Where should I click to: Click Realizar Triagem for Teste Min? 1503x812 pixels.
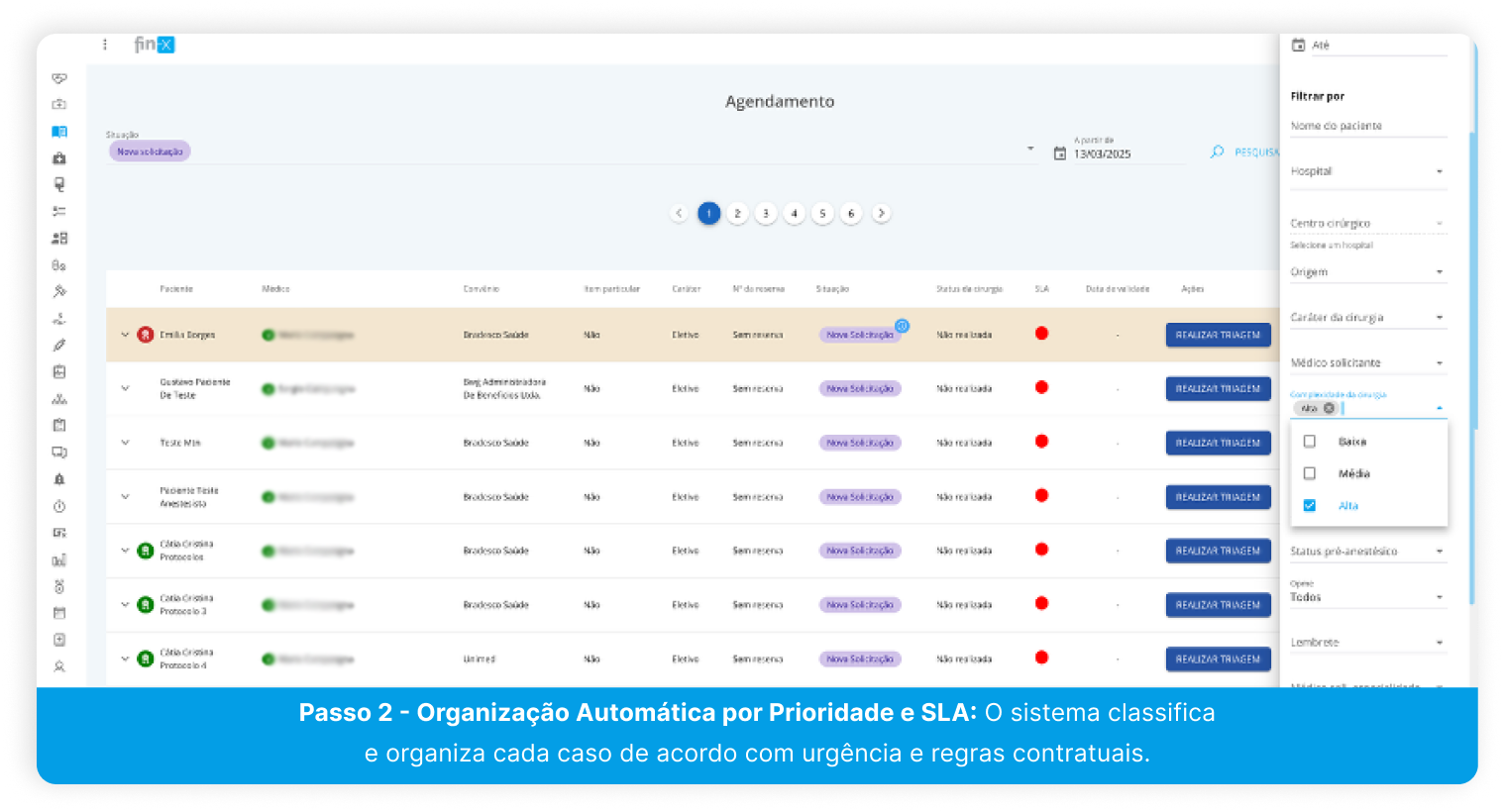(x=1218, y=443)
